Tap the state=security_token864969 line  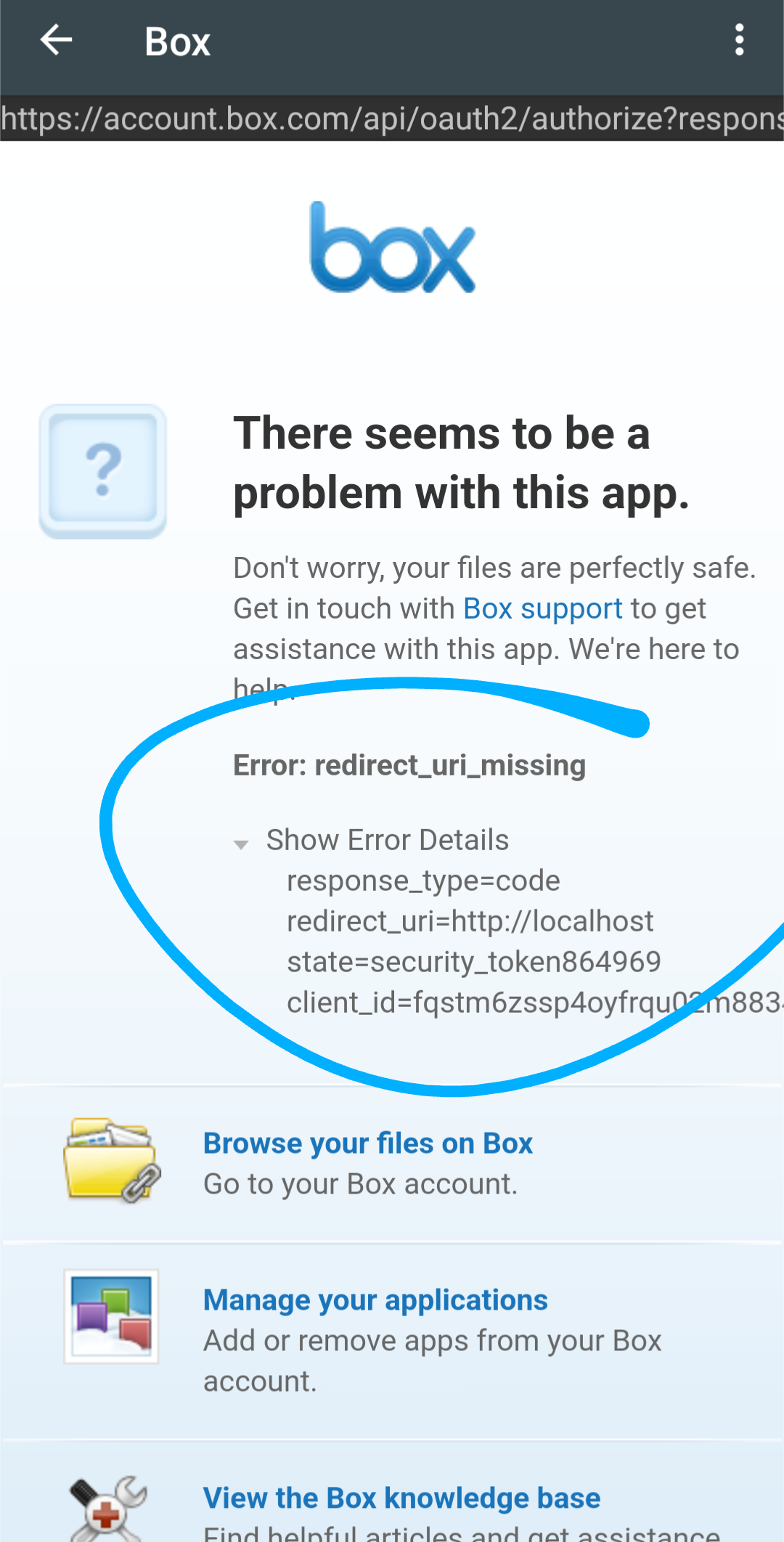(474, 962)
